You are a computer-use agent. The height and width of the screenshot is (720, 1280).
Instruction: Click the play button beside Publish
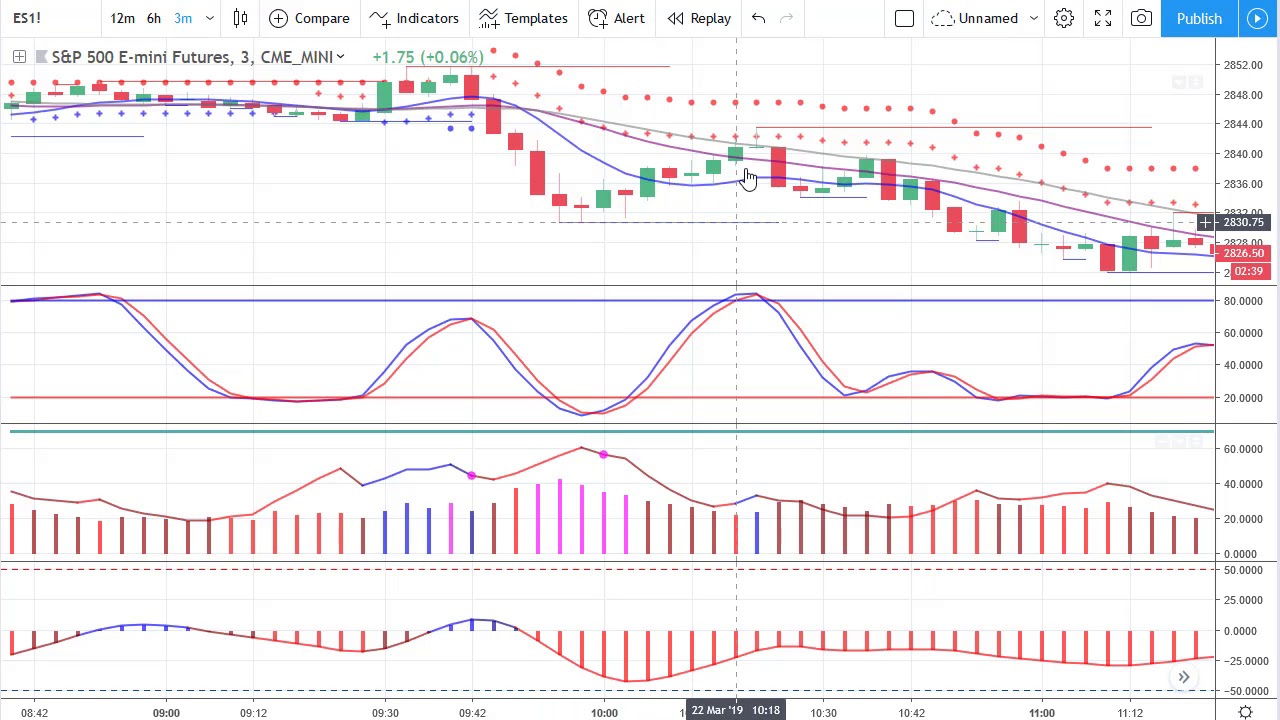pyautogui.click(x=1258, y=18)
